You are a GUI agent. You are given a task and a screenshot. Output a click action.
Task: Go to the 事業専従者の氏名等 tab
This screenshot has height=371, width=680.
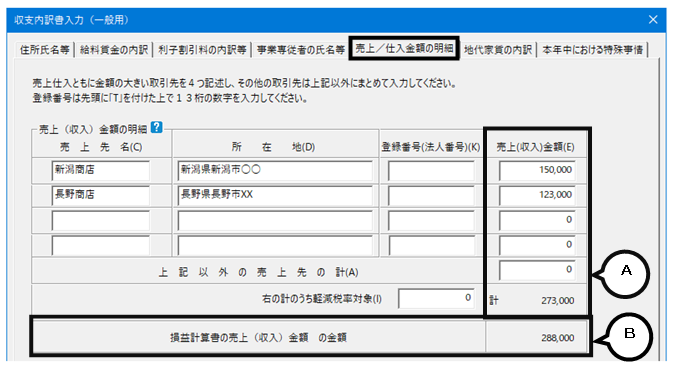301,50
